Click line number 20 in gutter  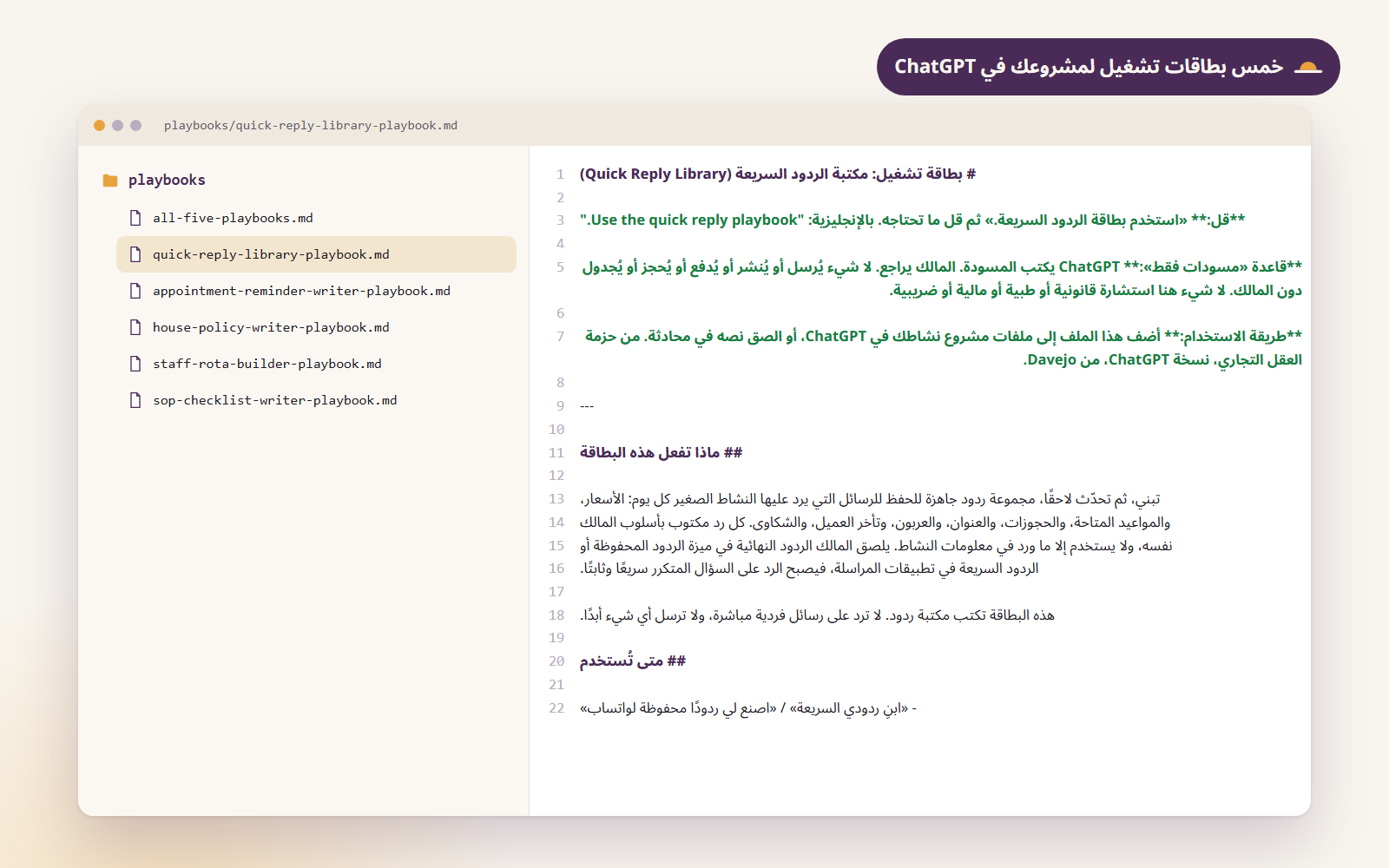click(x=556, y=661)
